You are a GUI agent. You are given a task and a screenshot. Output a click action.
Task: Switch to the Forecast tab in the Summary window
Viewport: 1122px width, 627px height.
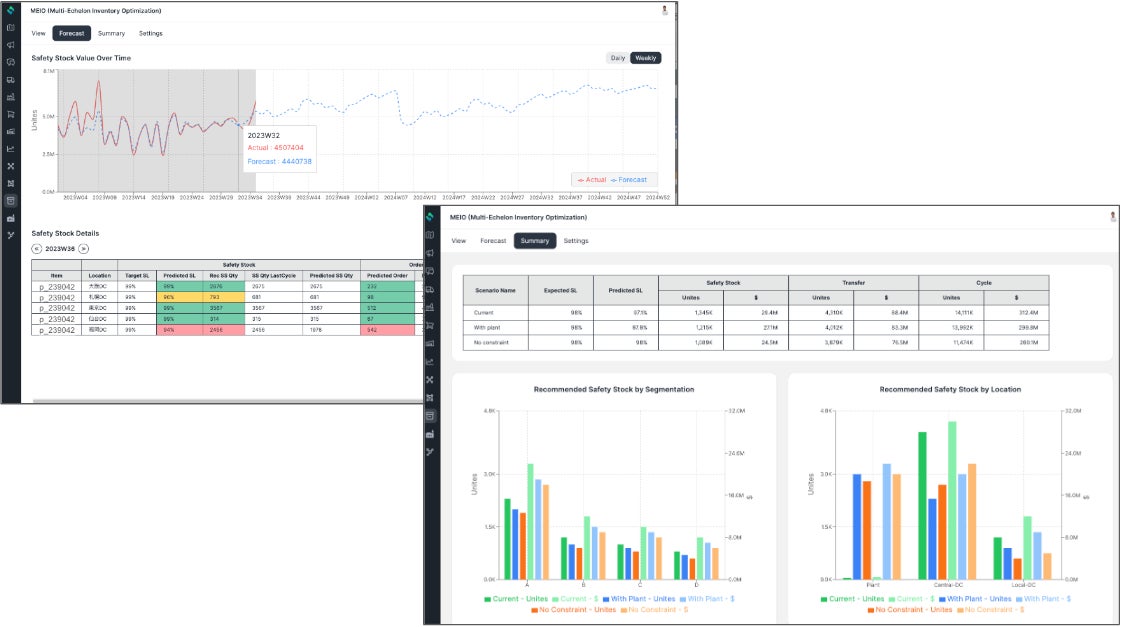point(493,241)
